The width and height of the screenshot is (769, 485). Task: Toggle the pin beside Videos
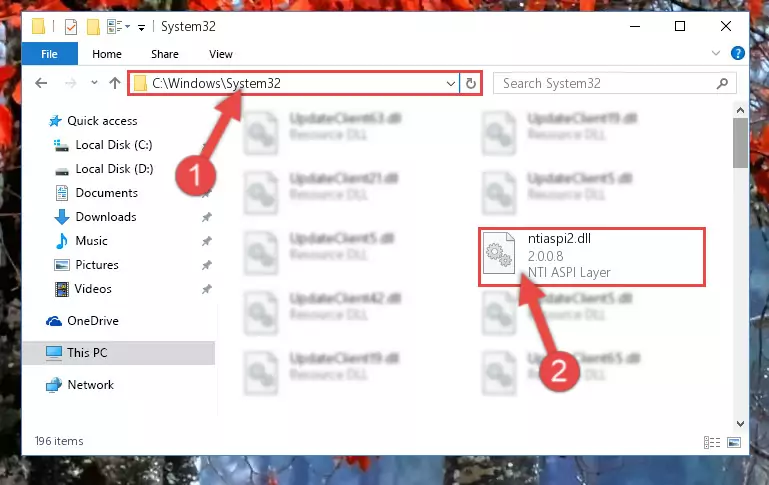point(206,289)
